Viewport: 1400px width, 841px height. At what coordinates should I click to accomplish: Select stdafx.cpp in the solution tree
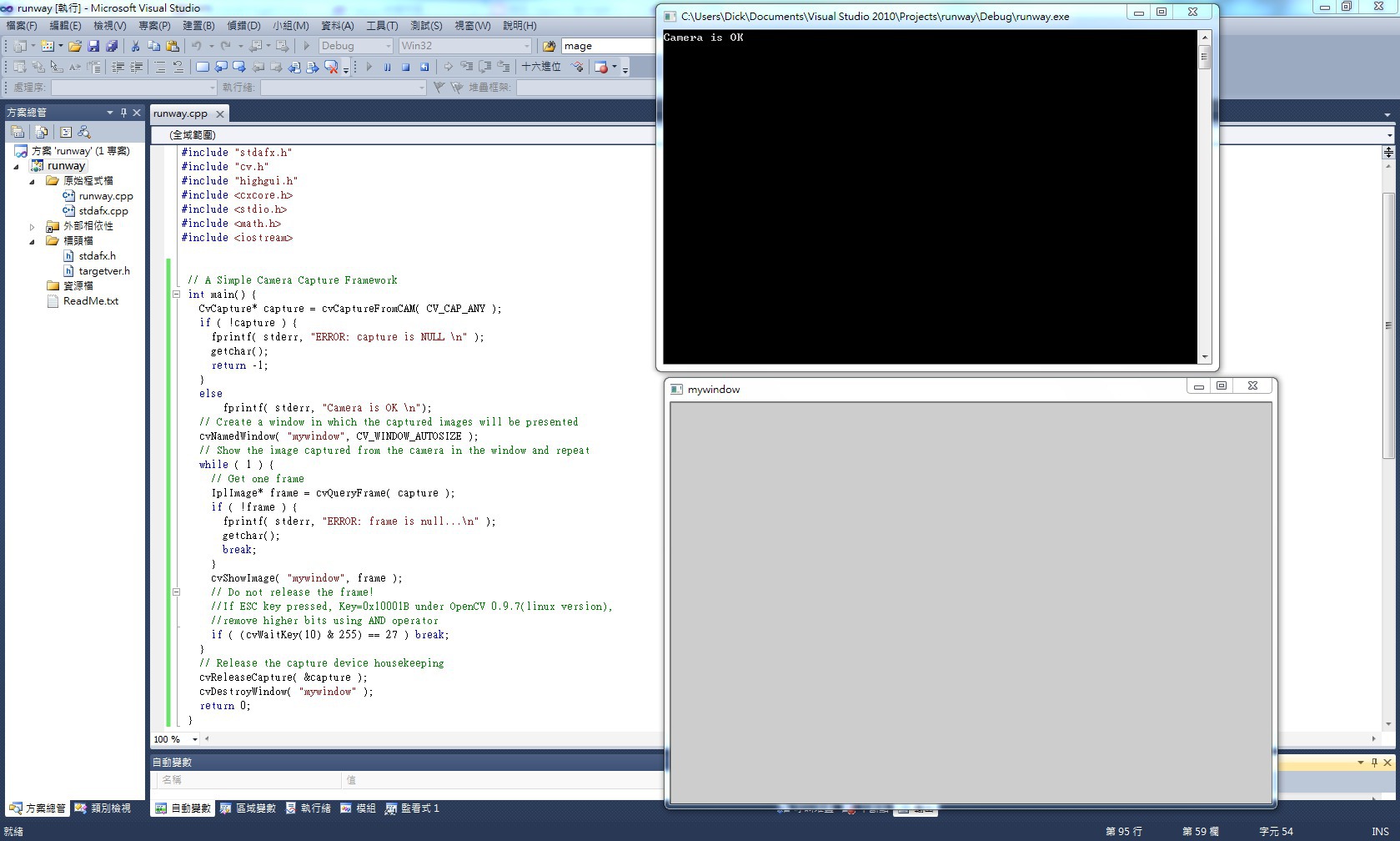click(x=103, y=211)
